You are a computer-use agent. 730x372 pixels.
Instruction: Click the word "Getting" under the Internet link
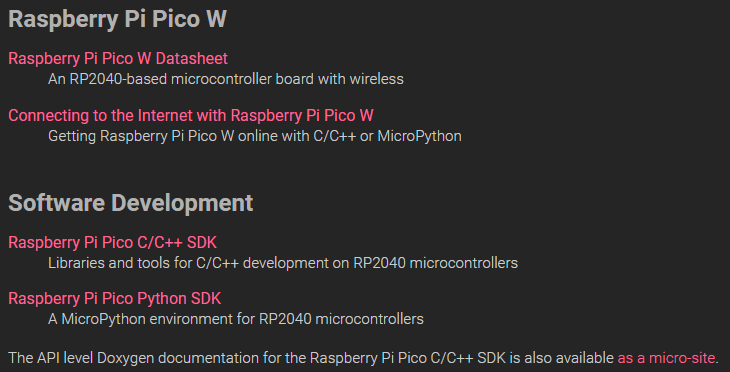(x=73, y=136)
